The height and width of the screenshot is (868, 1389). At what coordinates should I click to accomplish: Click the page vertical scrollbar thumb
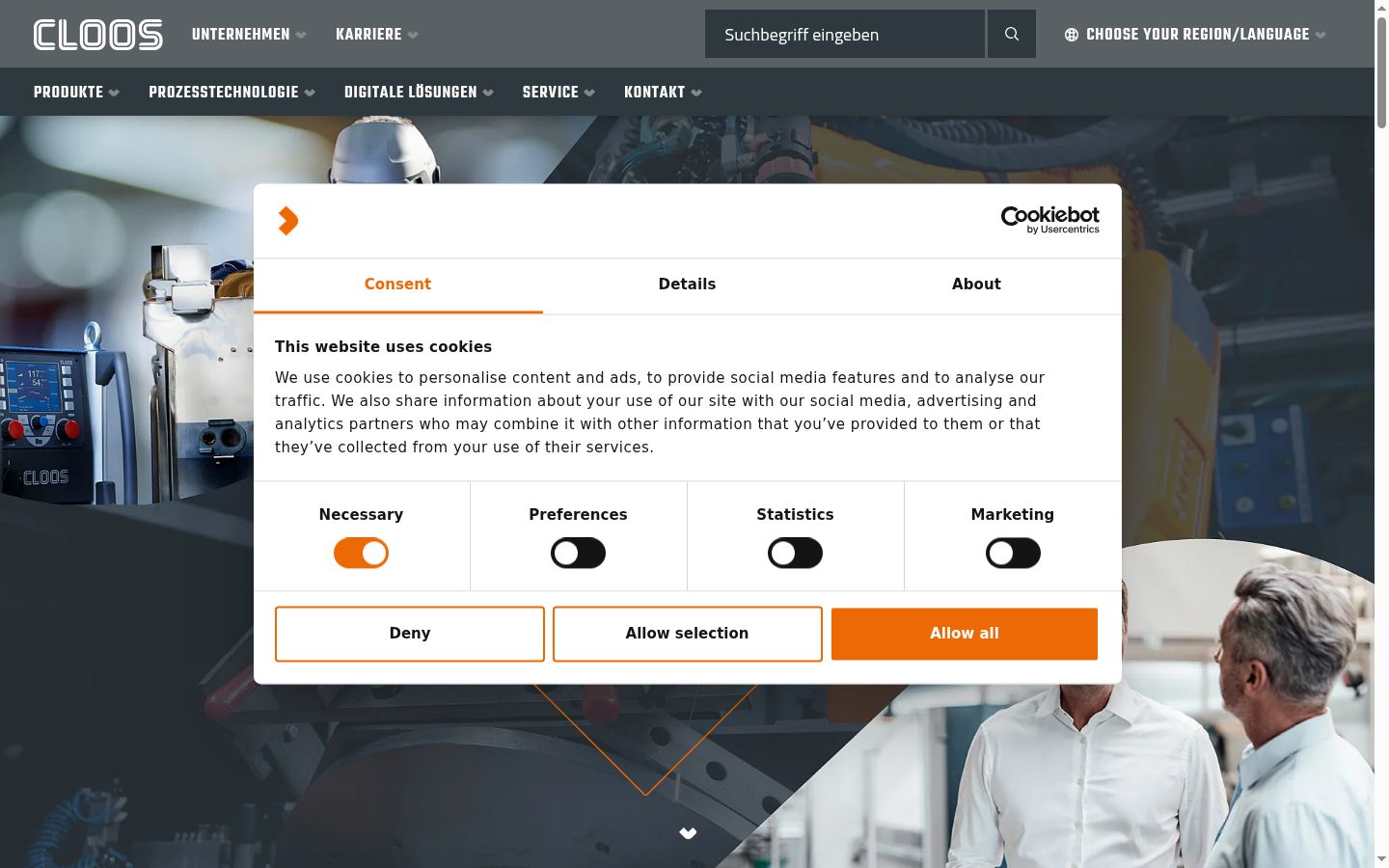coord(1381,72)
